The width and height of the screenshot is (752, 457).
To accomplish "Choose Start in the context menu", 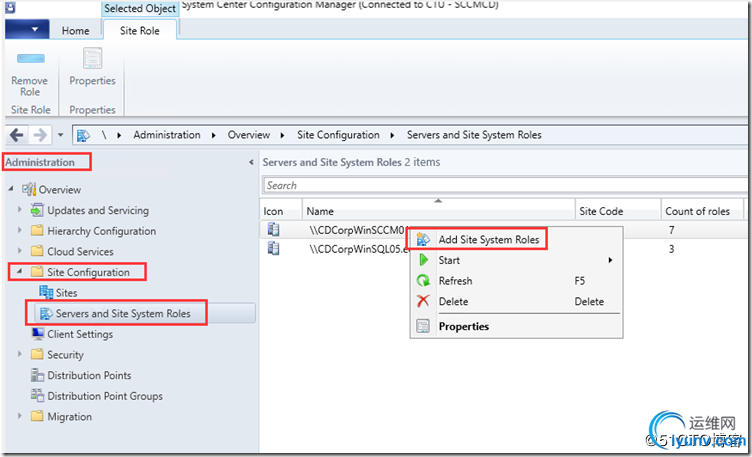I will 449,260.
